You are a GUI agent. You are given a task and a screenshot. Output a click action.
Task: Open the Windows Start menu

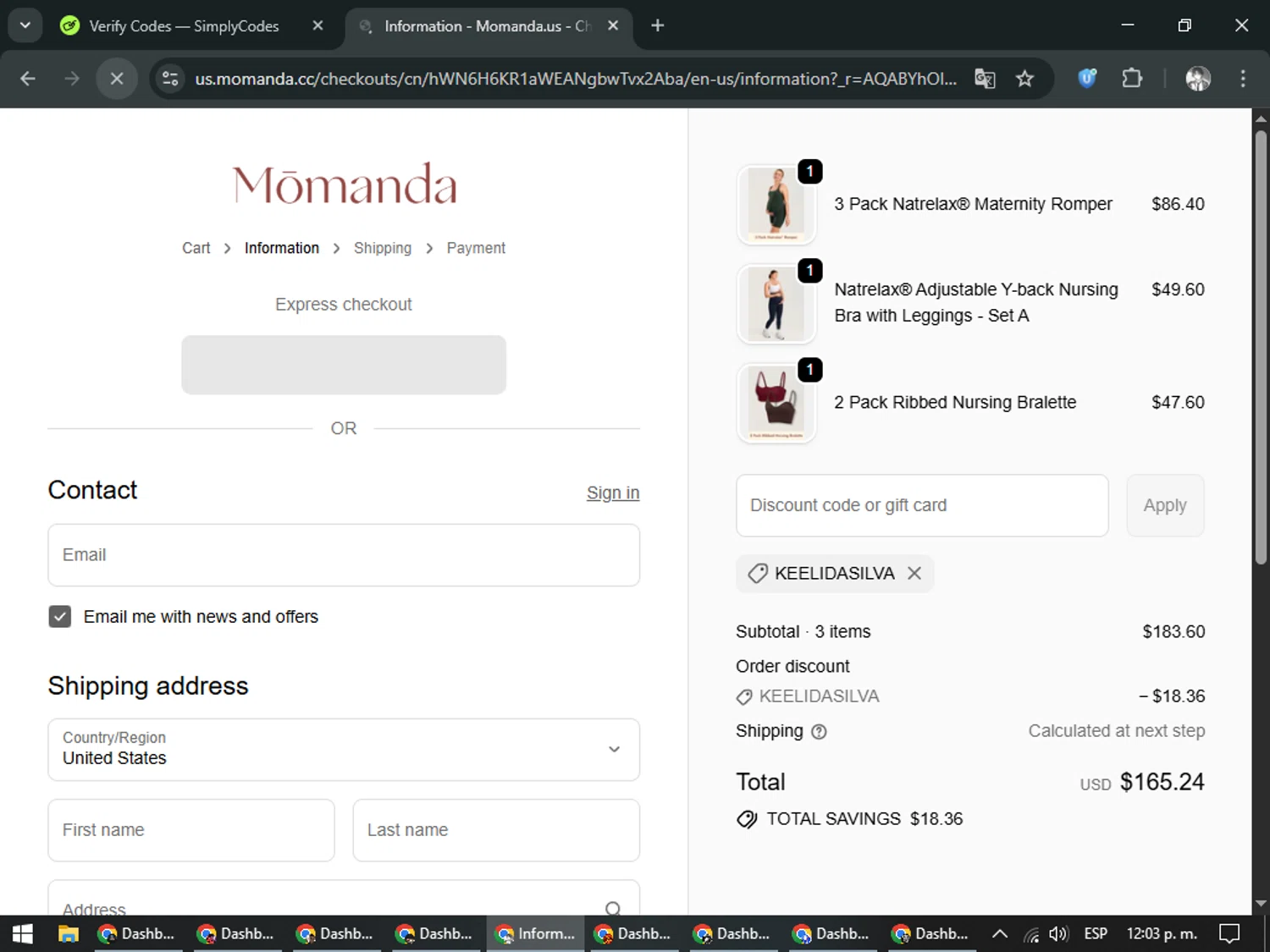[23, 933]
